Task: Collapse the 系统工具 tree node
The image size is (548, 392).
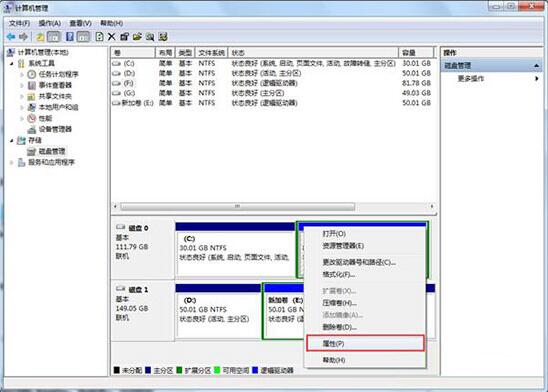Action: pos(12,64)
